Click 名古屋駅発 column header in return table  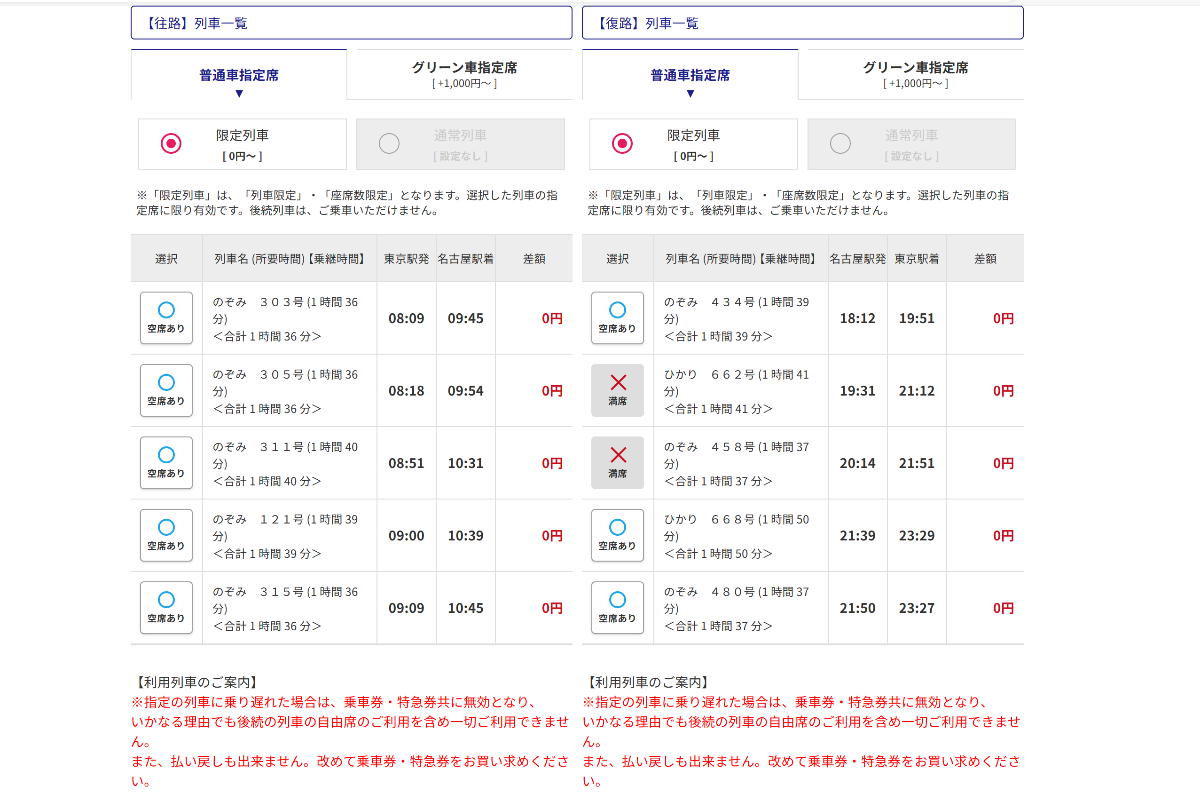coord(858,258)
